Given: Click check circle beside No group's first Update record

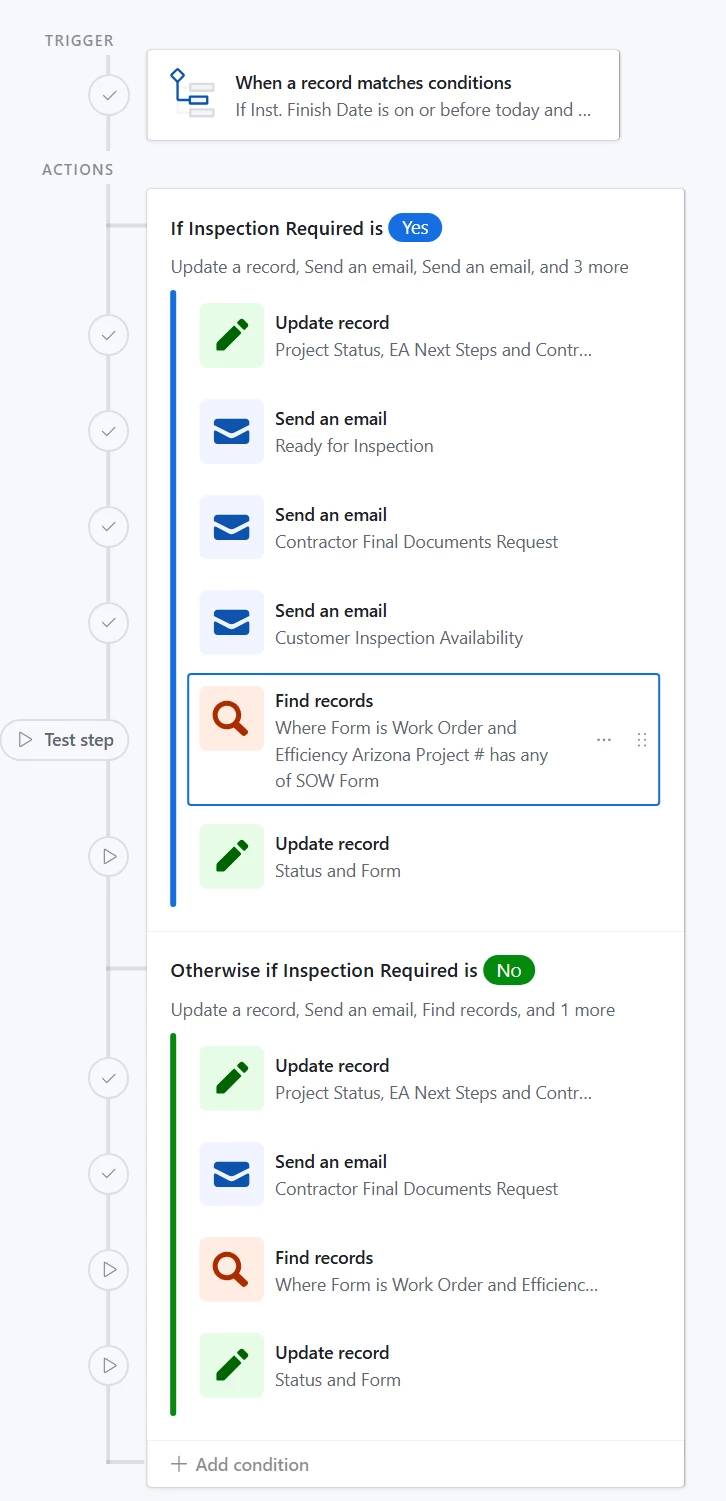Looking at the screenshot, I should tap(109, 1078).
